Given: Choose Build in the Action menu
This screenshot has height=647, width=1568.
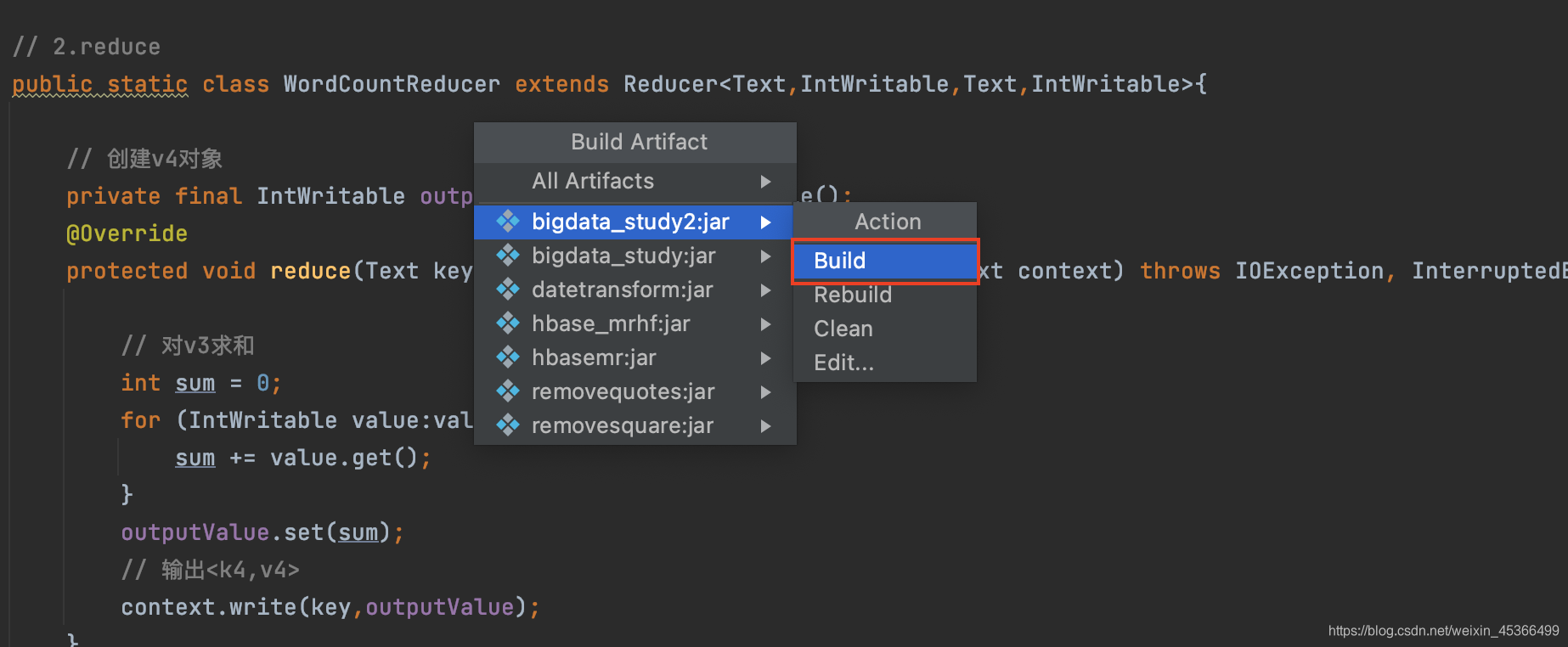Looking at the screenshot, I should 884,261.
